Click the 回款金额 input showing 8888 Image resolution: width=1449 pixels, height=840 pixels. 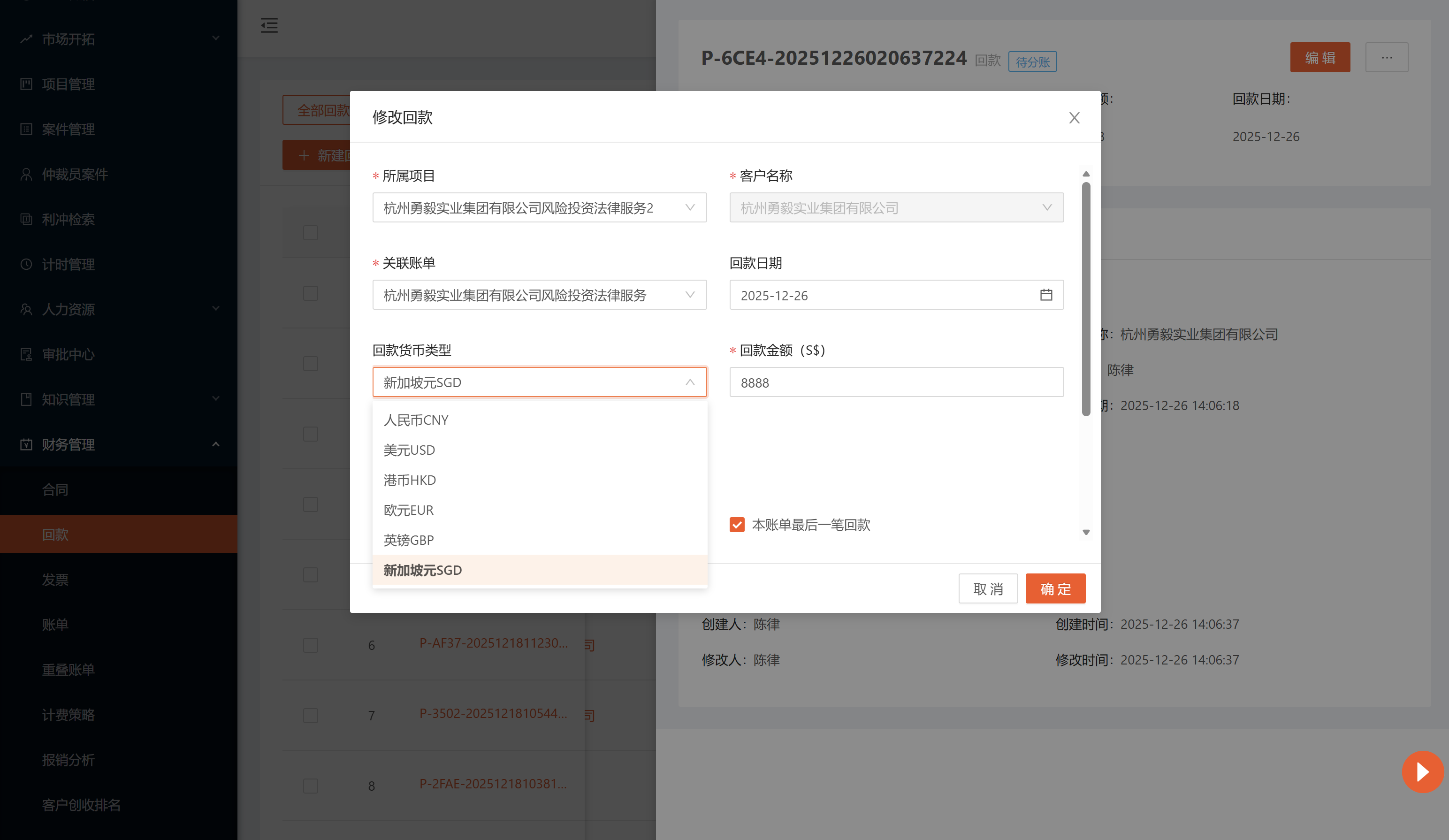896,382
